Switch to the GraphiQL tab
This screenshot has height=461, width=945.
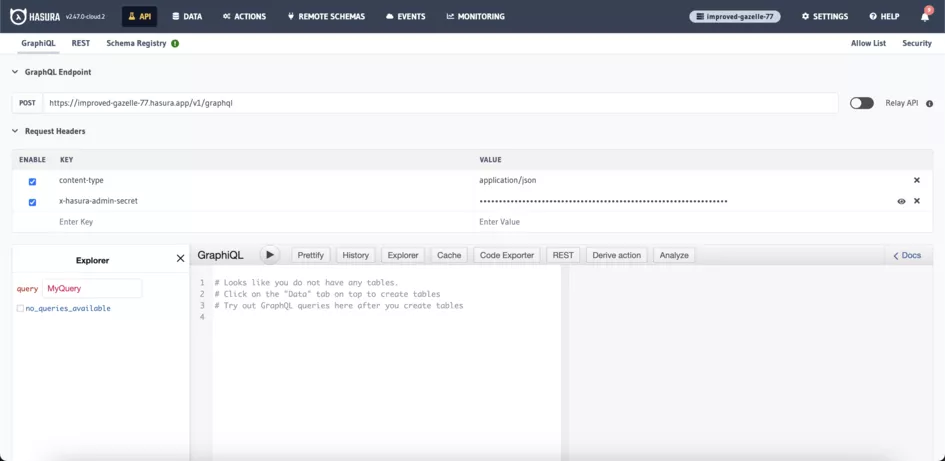[38, 43]
